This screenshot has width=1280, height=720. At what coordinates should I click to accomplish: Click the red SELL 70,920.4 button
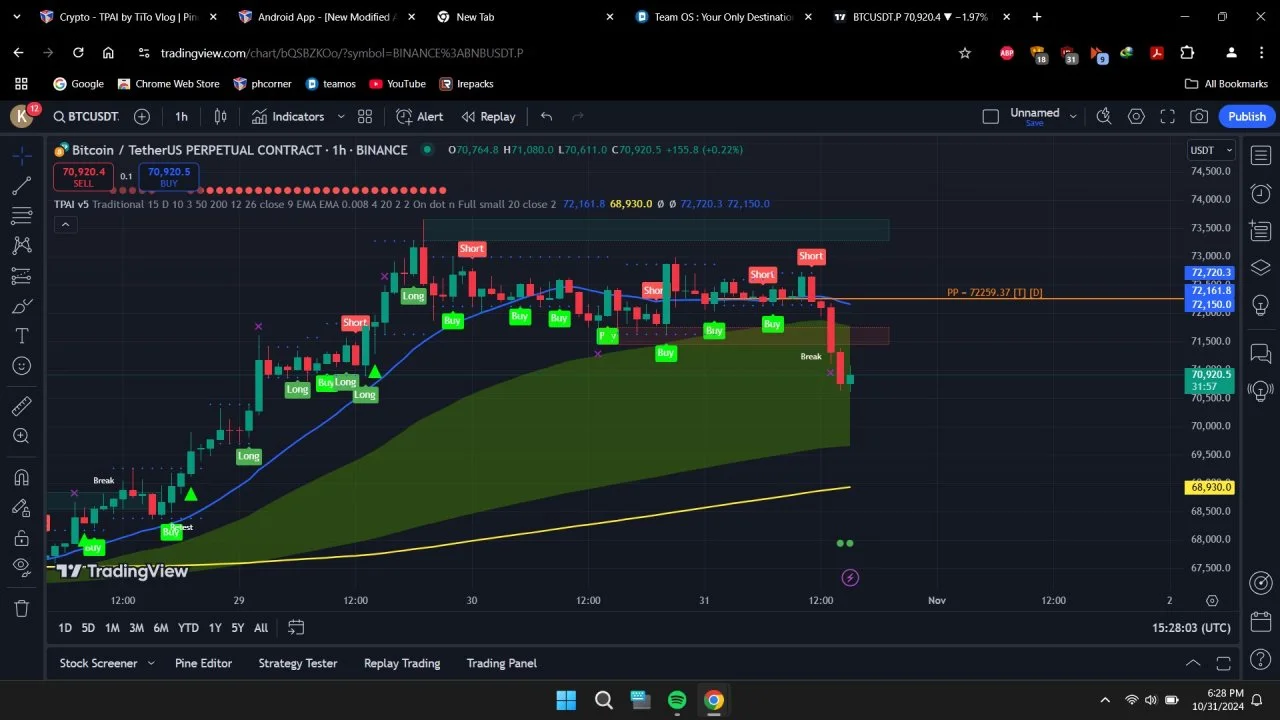84,177
